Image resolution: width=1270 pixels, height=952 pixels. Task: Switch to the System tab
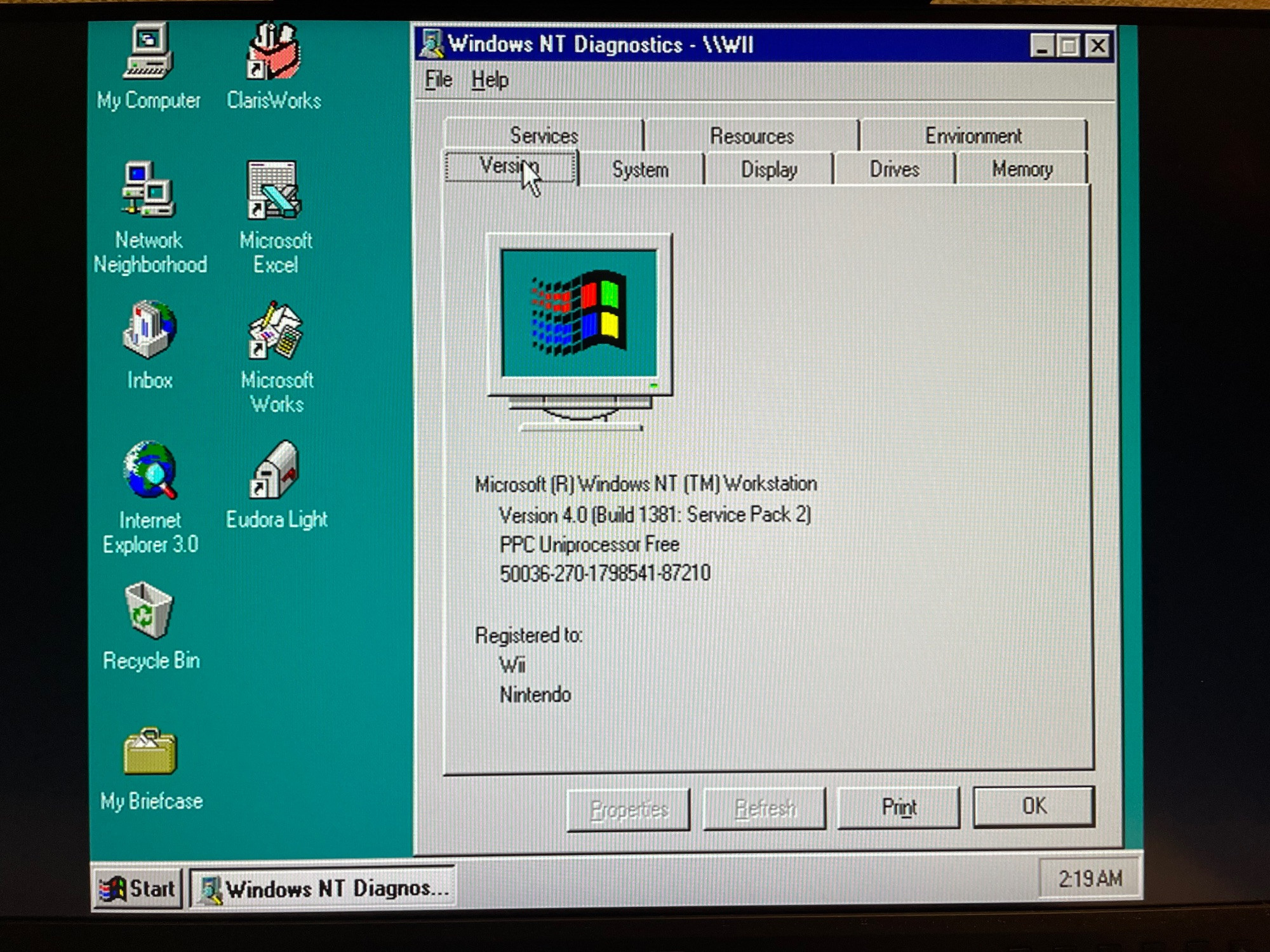[x=640, y=169]
